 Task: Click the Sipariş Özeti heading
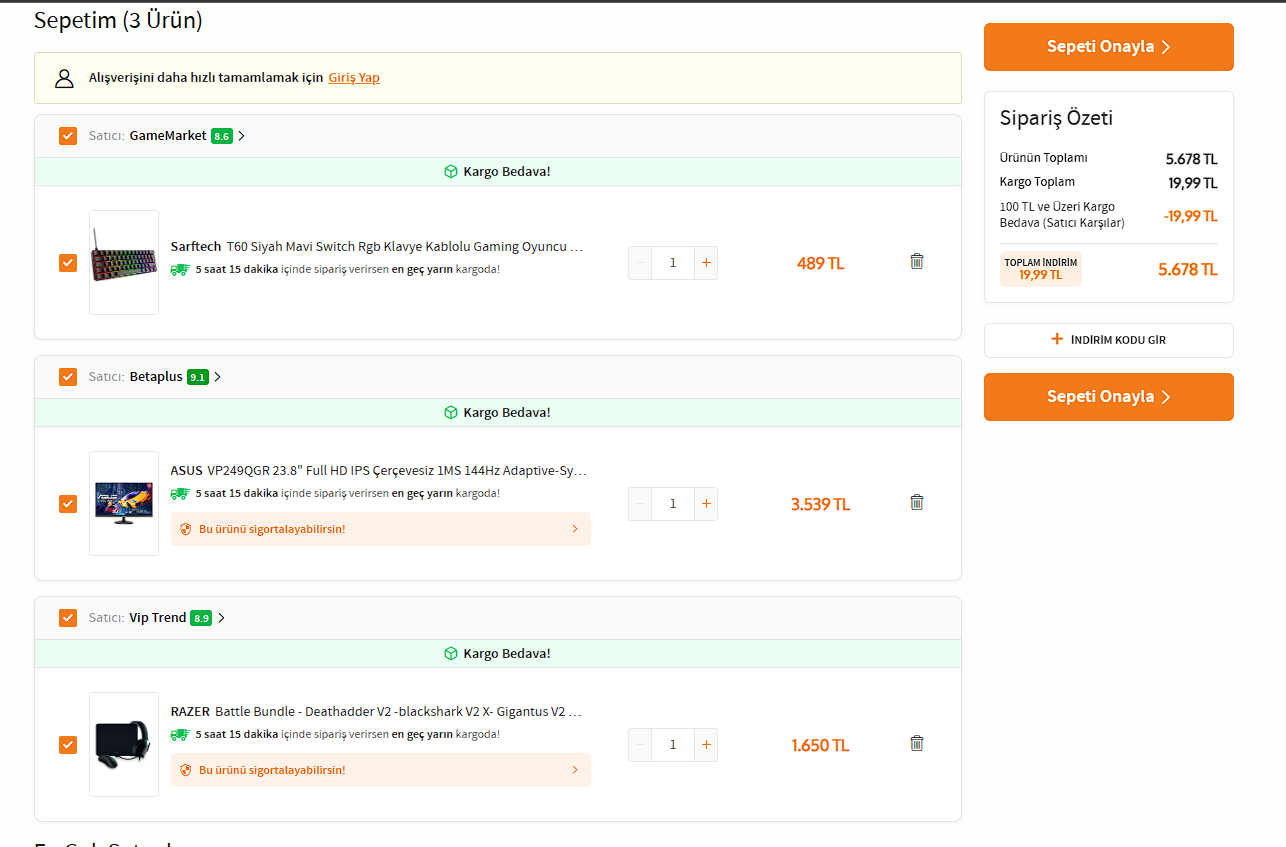point(1056,118)
